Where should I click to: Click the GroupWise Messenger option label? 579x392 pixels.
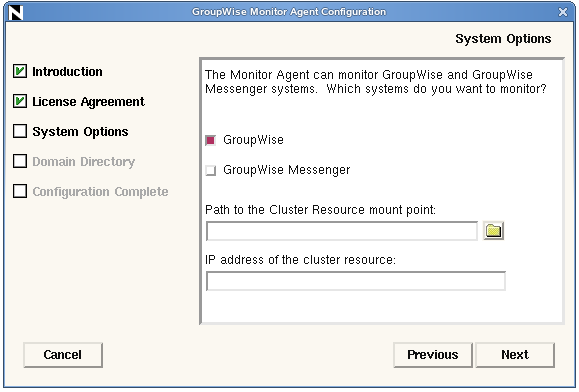click(x=287, y=170)
